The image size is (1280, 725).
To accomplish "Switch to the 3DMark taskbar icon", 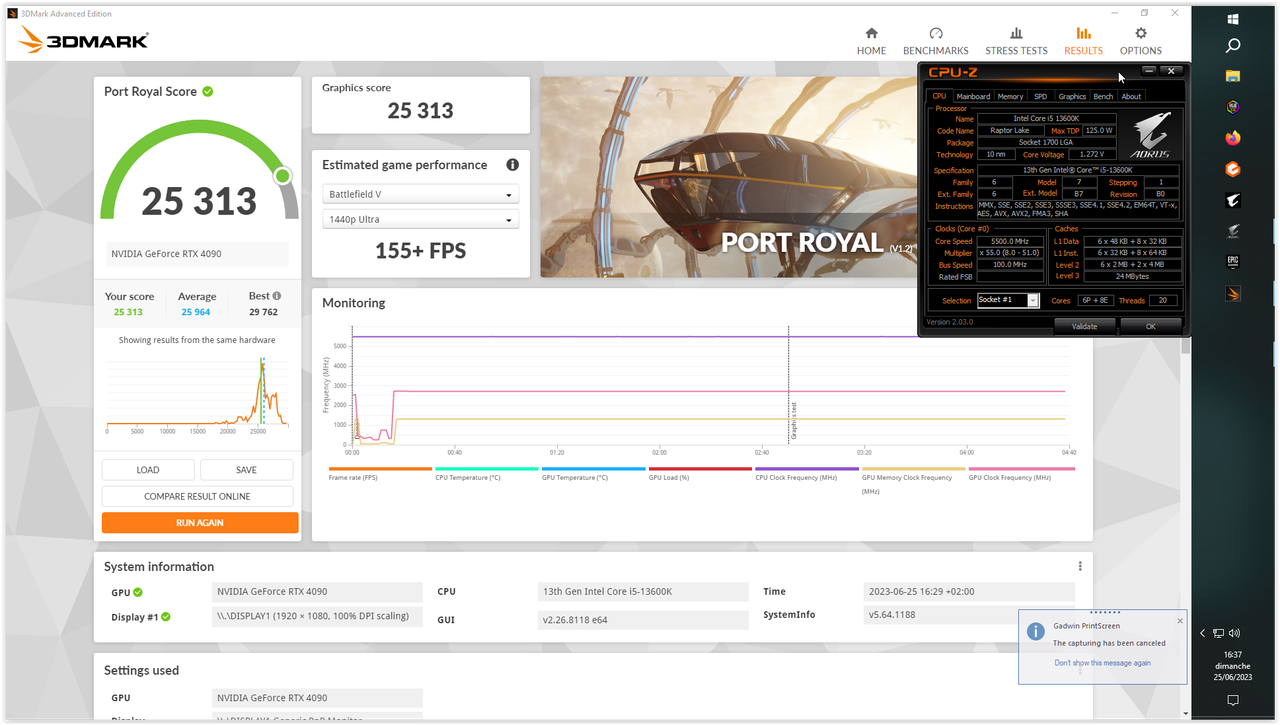I will point(1233,294).
